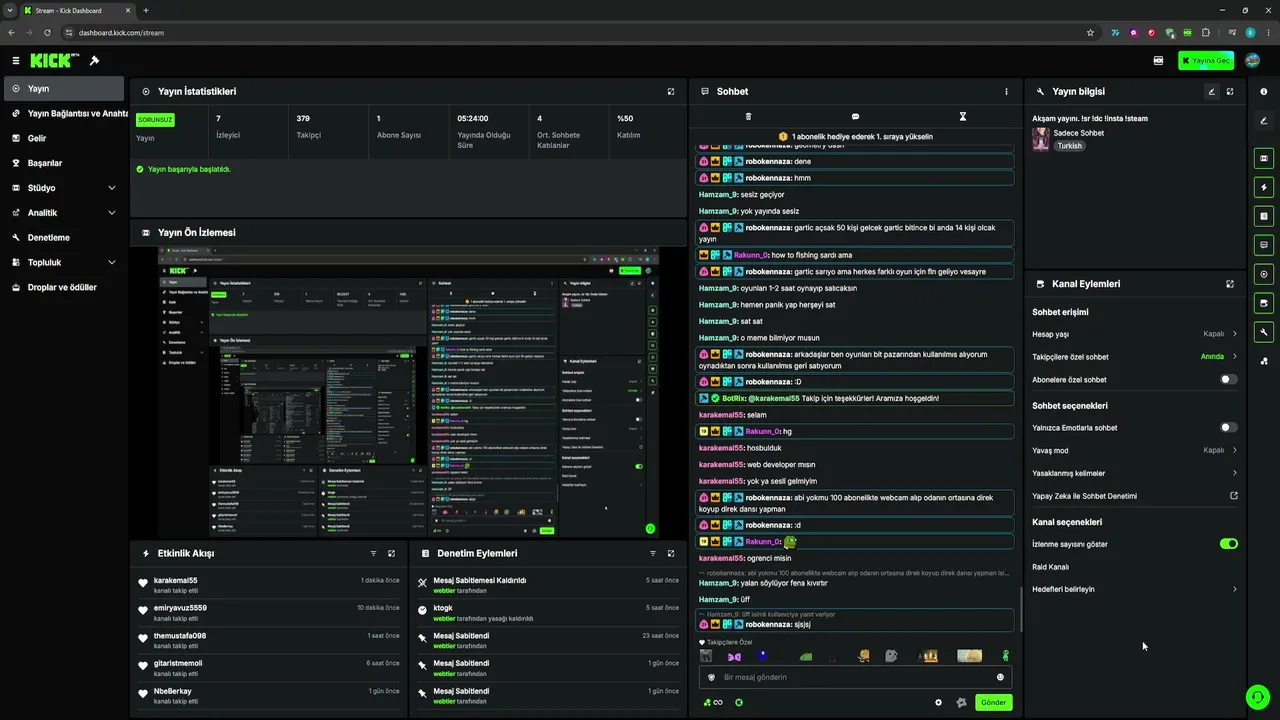The height and width of the screenshot is (720, 1280).
Task: Toggle the list widget icon in the right rail
Action: tap(1264, 216)
